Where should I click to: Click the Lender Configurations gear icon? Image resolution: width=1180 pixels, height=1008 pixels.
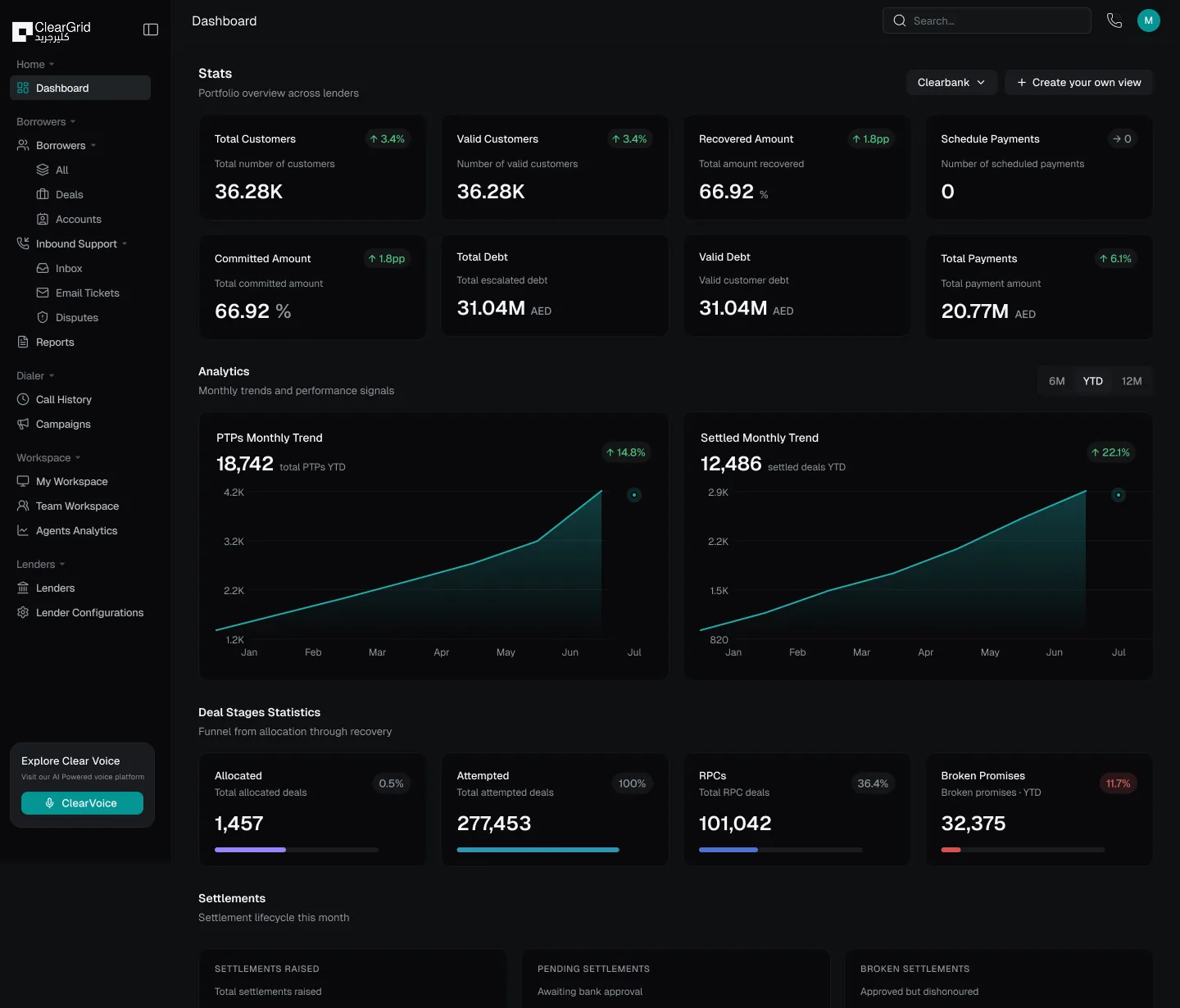click(x=23, y=612)
